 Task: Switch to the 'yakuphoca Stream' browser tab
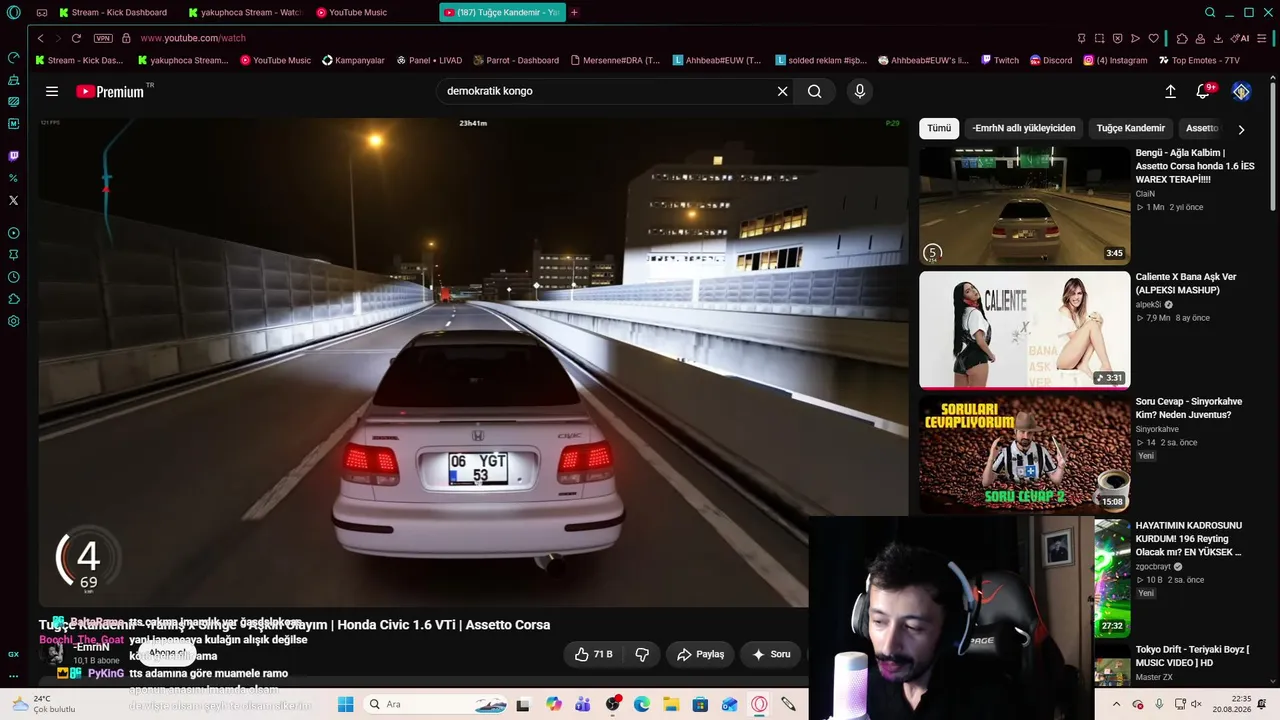pos(244,12)
